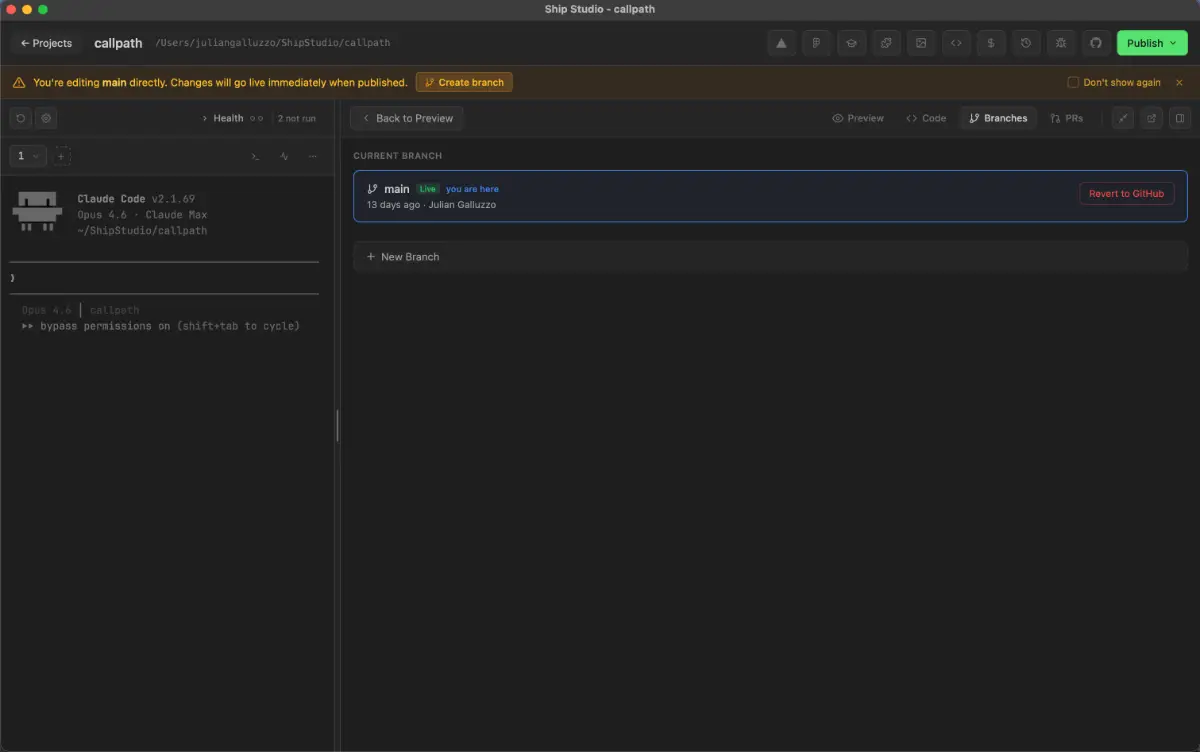The width and height of the screenshot is (1200, 752).
Task: Click the terminal input prompt line
Action: (x=164, y=277)
